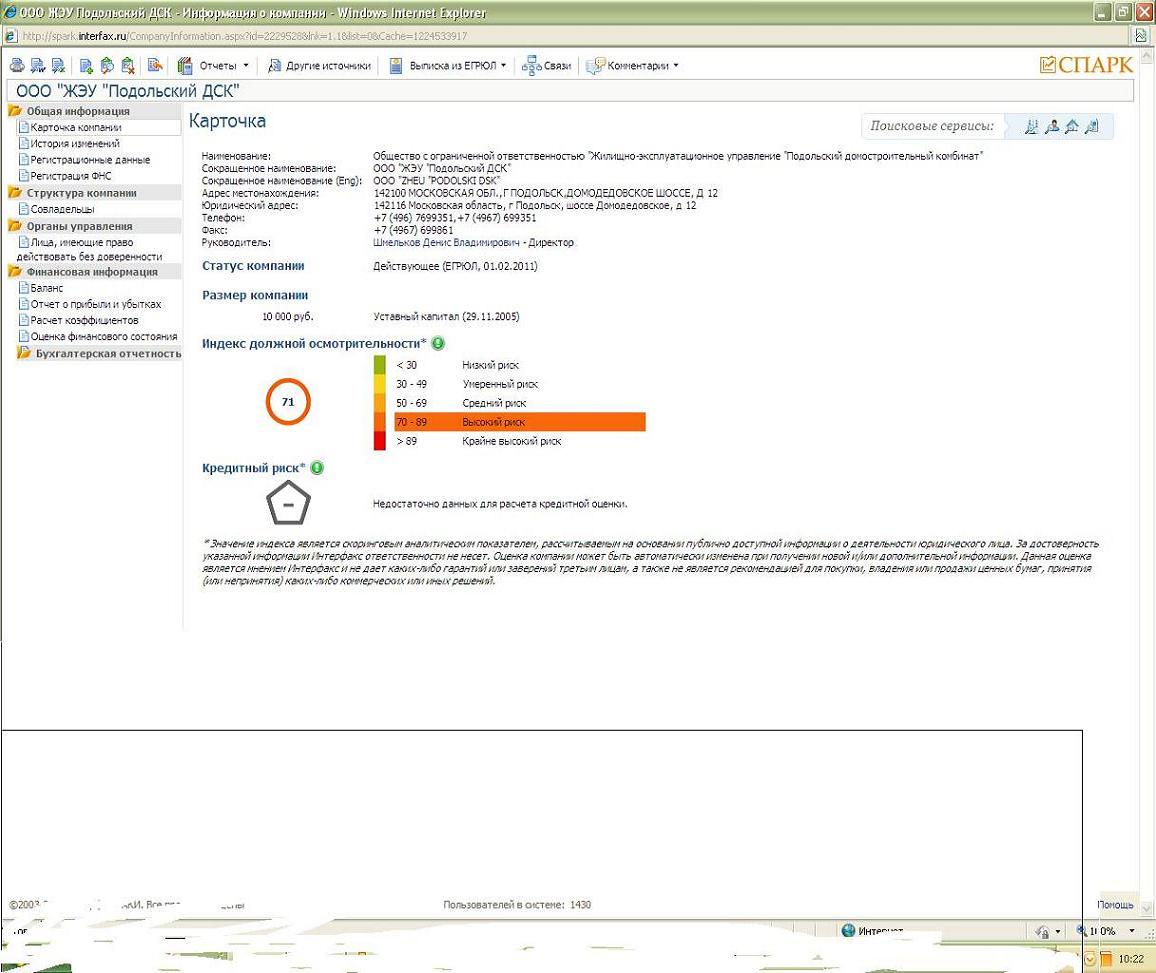Open Другие источники from the toolbar
The width and height of the screenshot is (1156, 973).
tap(320, 66)
